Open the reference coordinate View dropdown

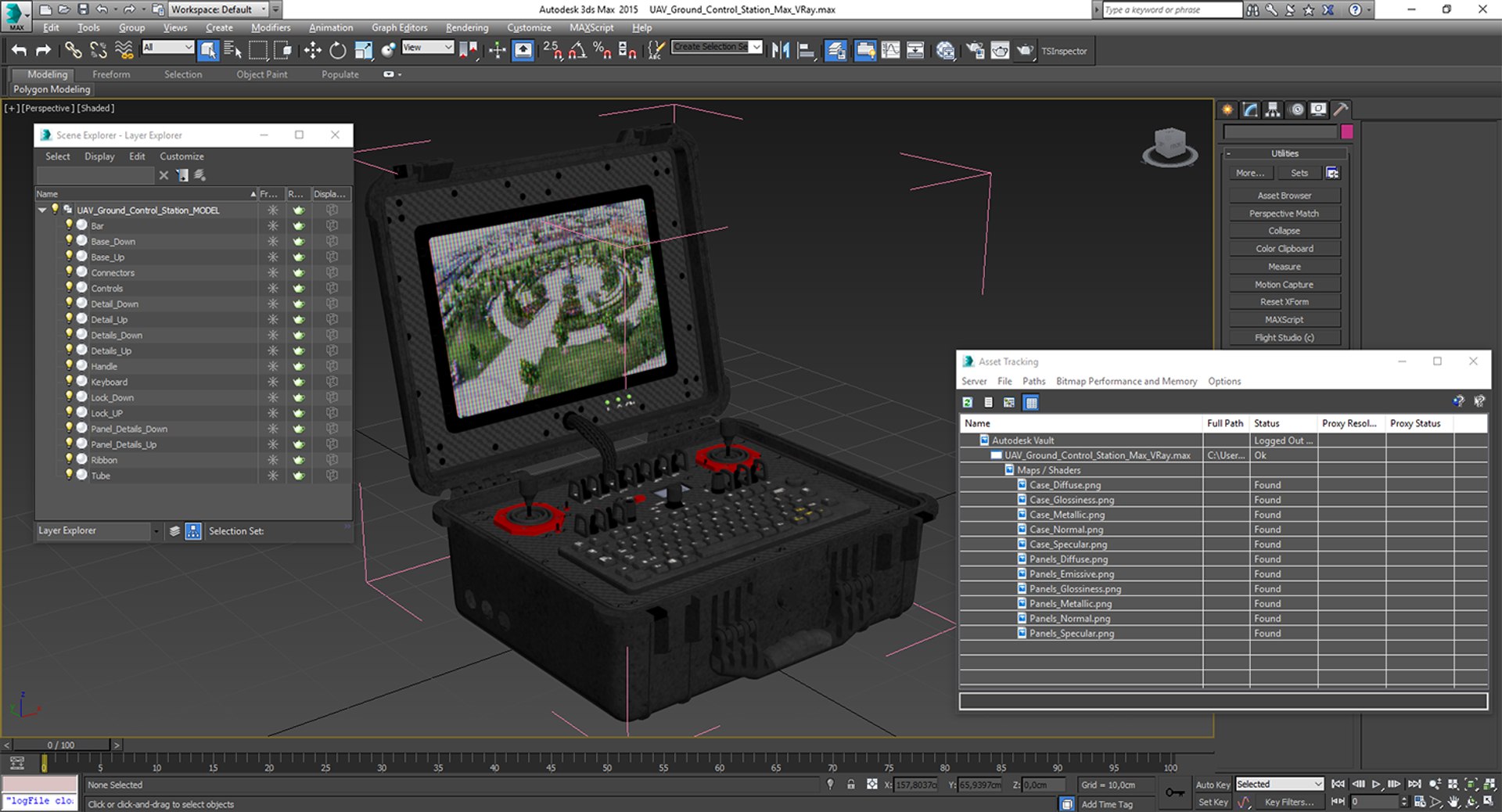(427, 48)
